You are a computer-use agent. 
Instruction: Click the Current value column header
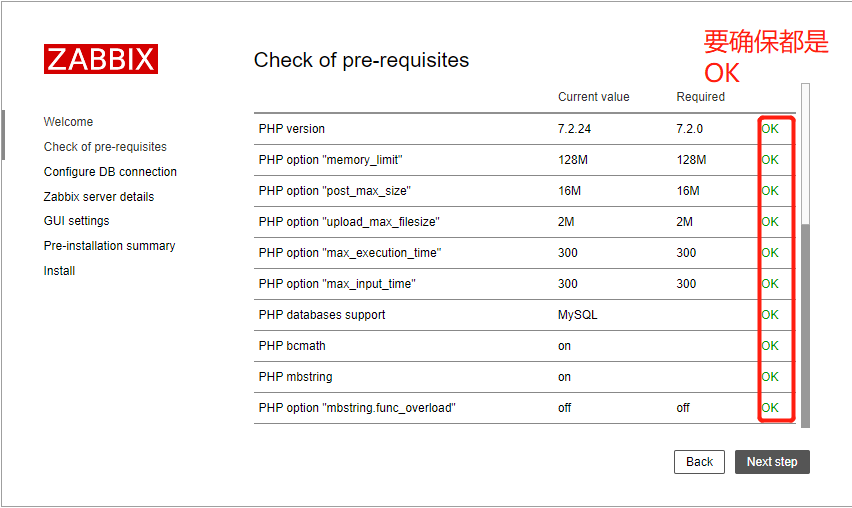594,97
